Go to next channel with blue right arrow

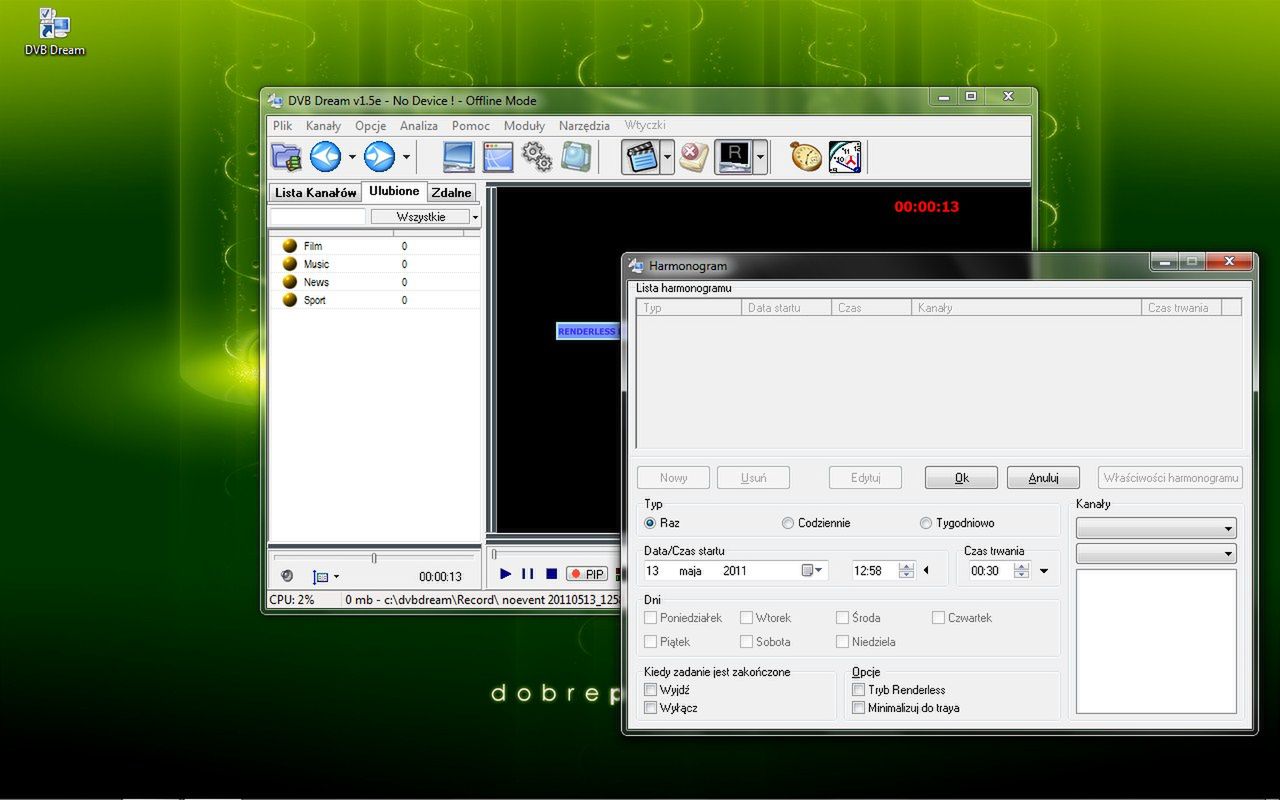(379, 157)
